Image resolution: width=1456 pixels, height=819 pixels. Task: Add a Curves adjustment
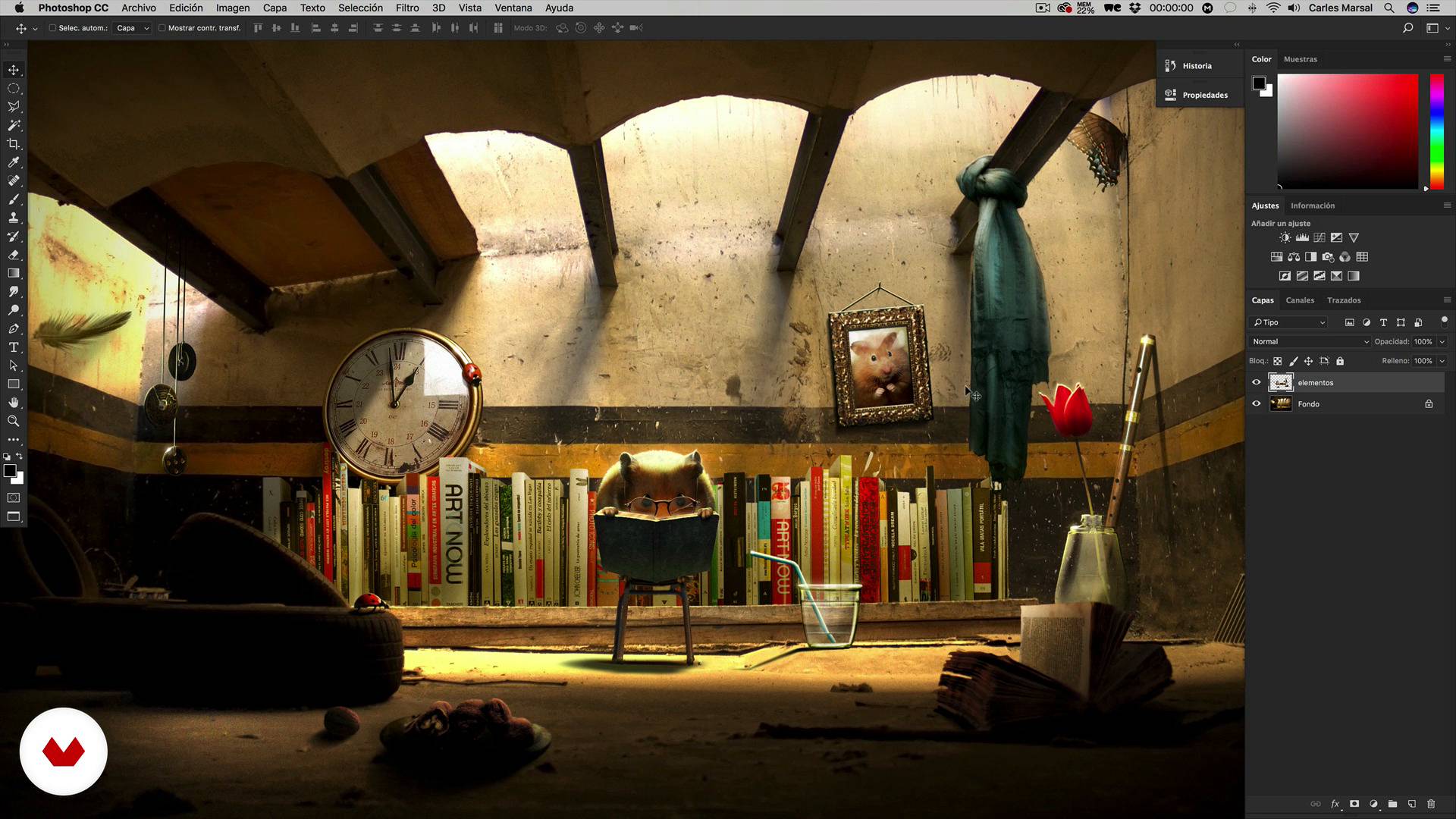pos(1319,237)
